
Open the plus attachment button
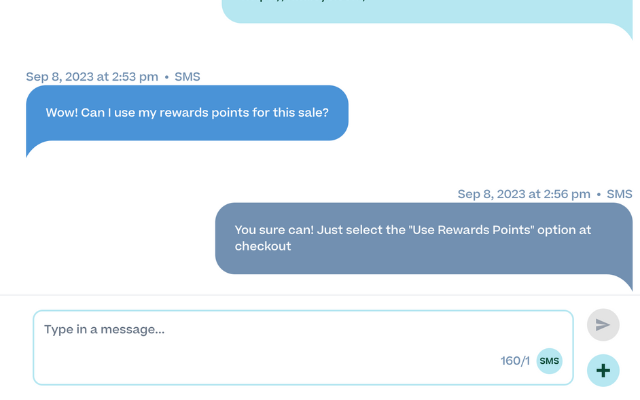(602, 370)
